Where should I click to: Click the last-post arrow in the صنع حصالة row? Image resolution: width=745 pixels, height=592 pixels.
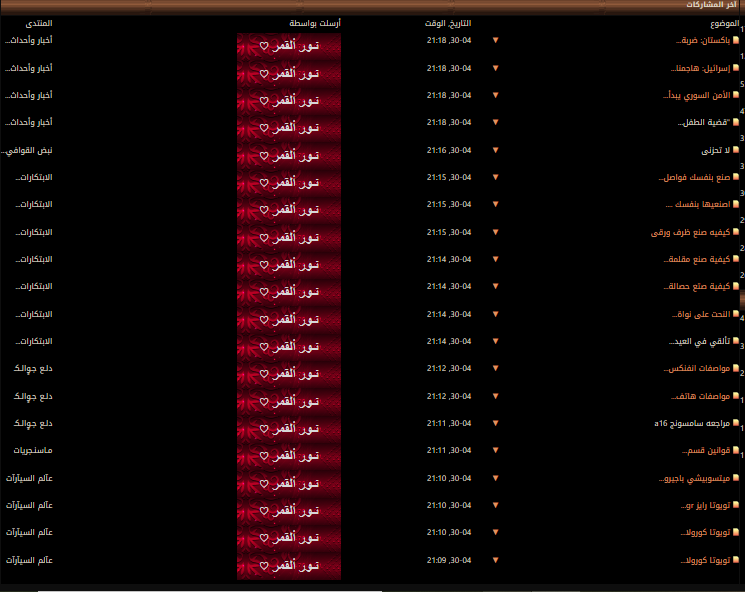(x=496, y=286)
